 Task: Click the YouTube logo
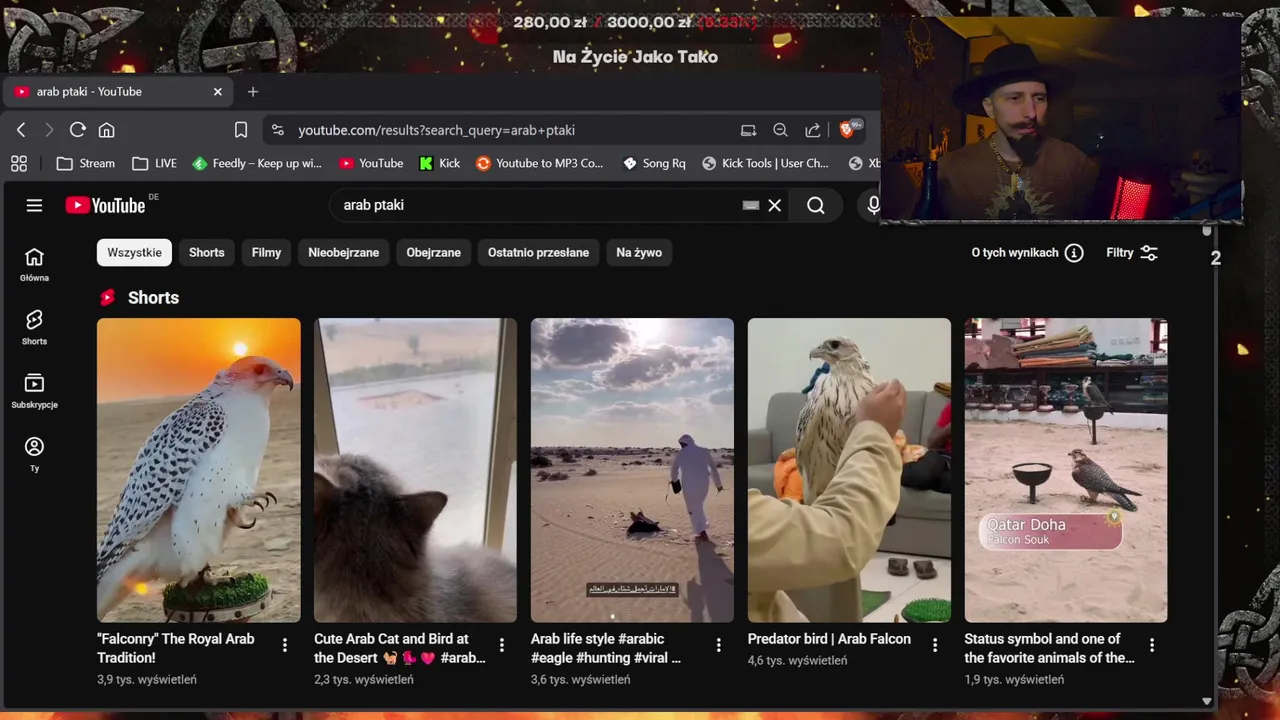[106, 205]
